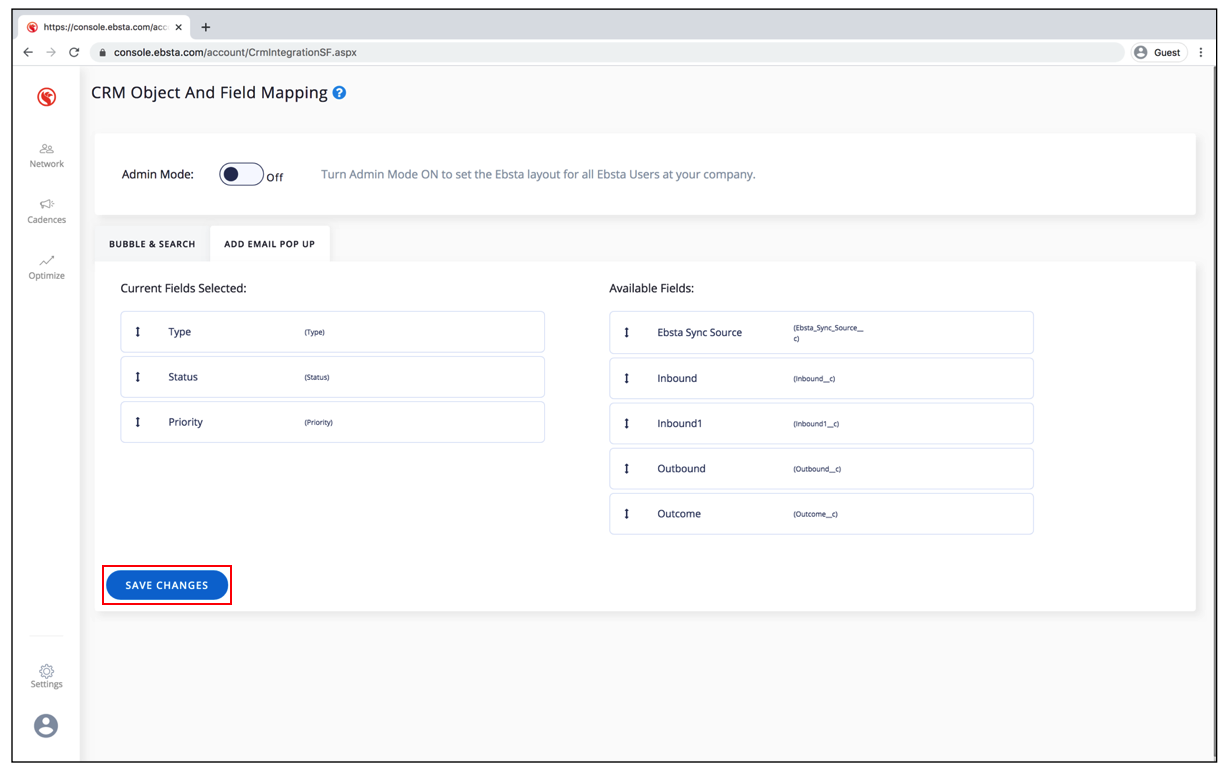Open Chrome's three-dot menu

tap(1201, 52)
